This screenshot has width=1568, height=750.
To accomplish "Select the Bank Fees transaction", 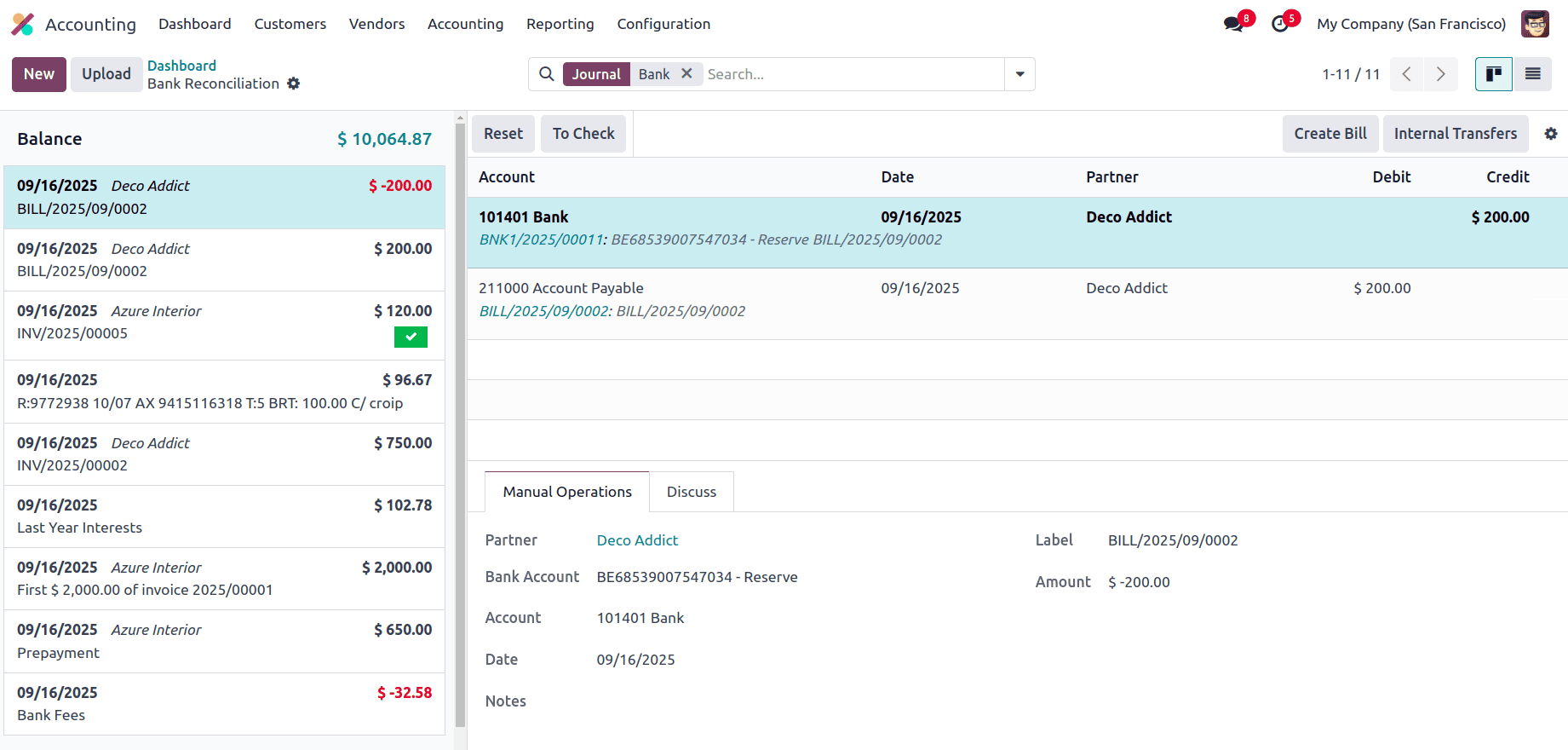I will pyautogui.click(x=225, y=704).
